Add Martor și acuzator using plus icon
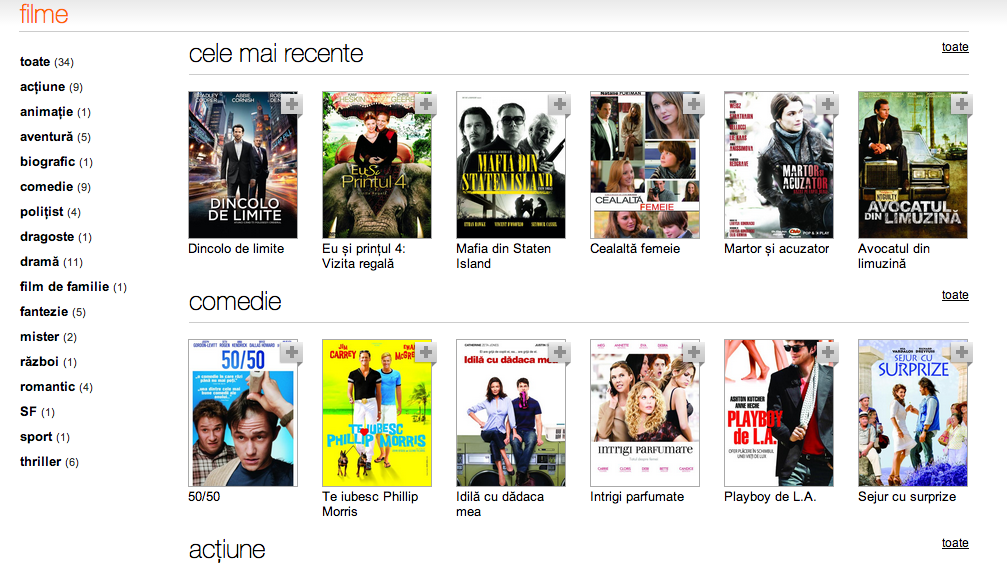The image size is (1007, 565). pos(828,104)
